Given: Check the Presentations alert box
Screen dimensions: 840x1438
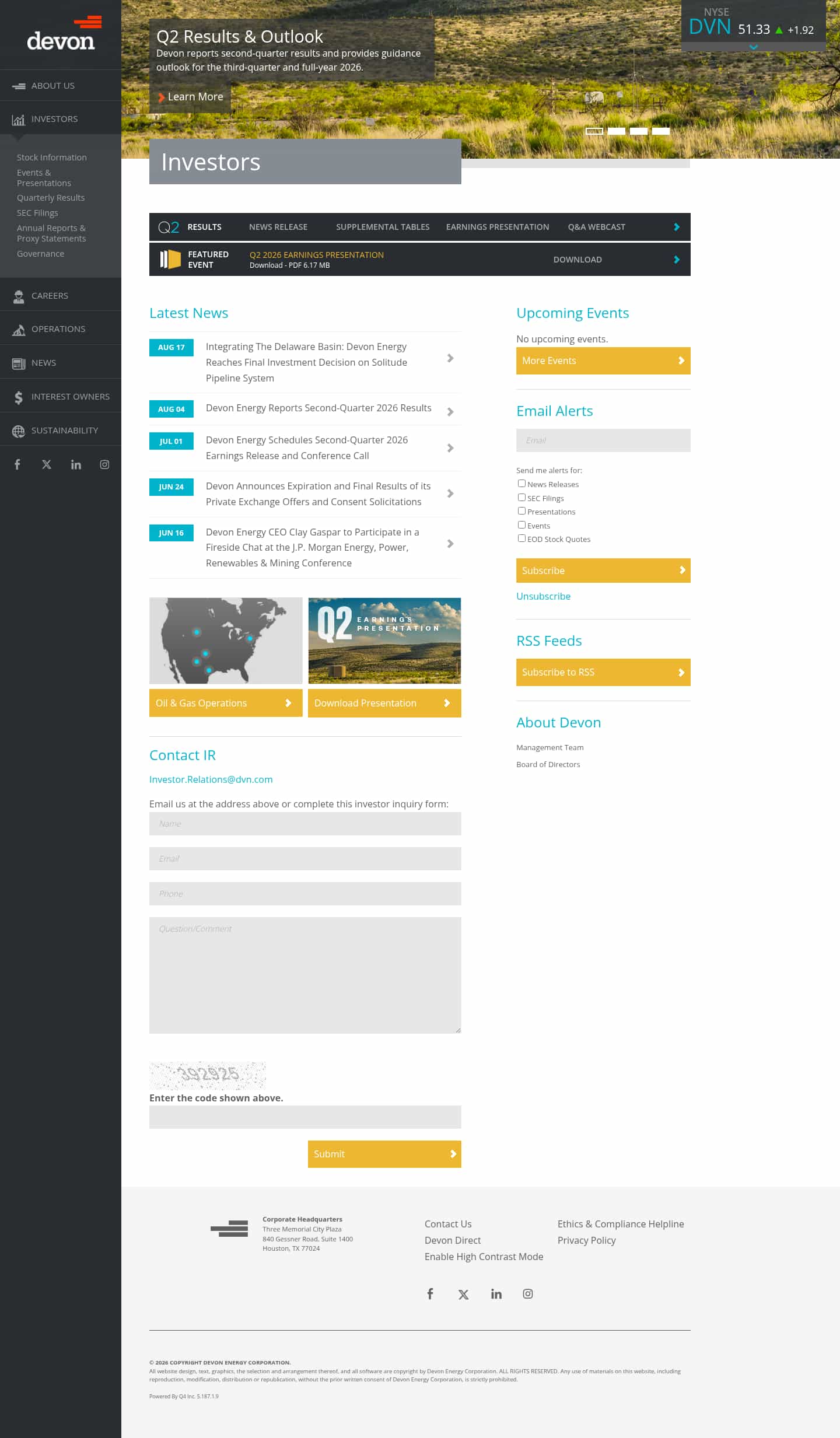Looking at the screenshot, I should (x=521, y=511).
